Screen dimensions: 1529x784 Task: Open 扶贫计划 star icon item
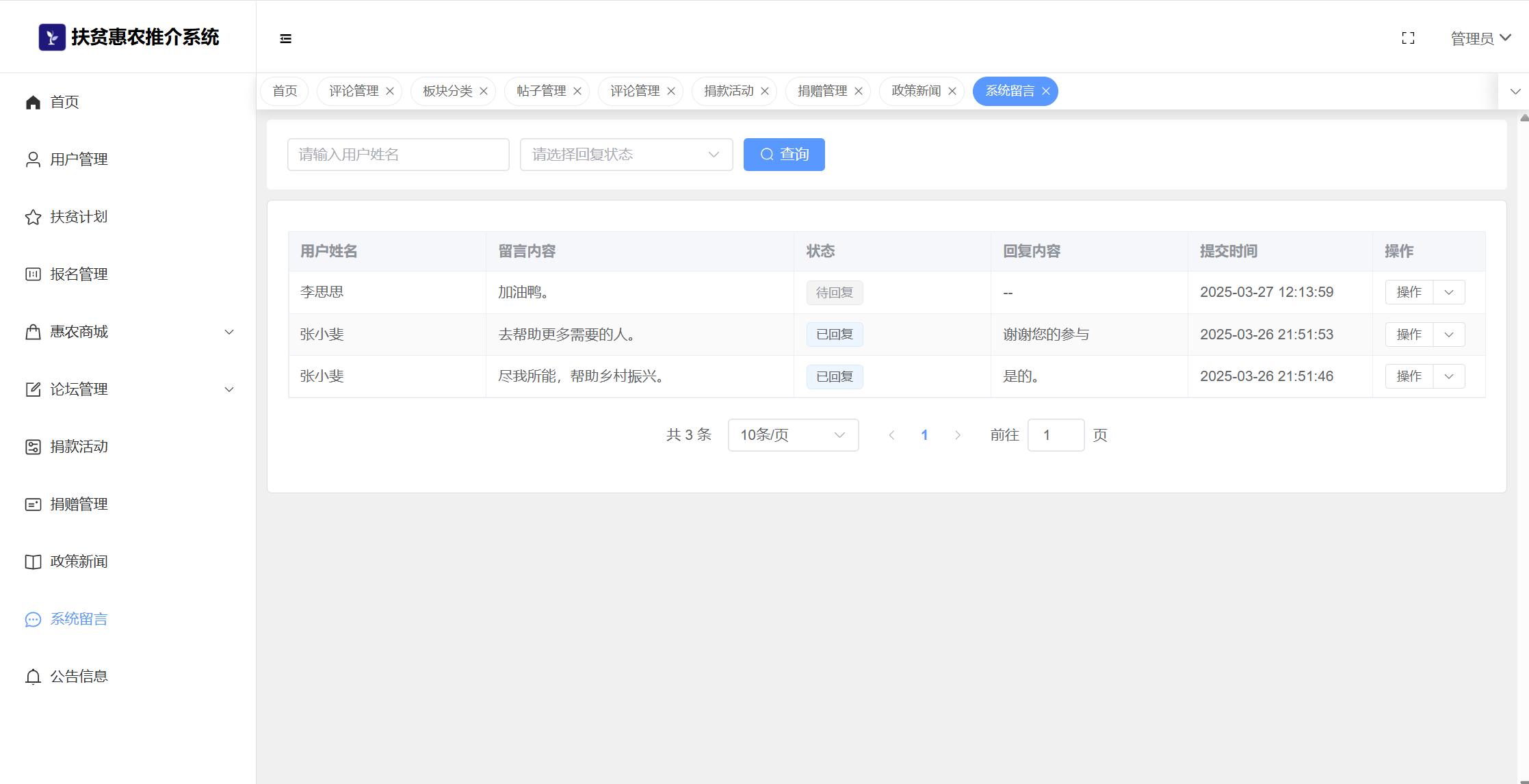(33, 217)
